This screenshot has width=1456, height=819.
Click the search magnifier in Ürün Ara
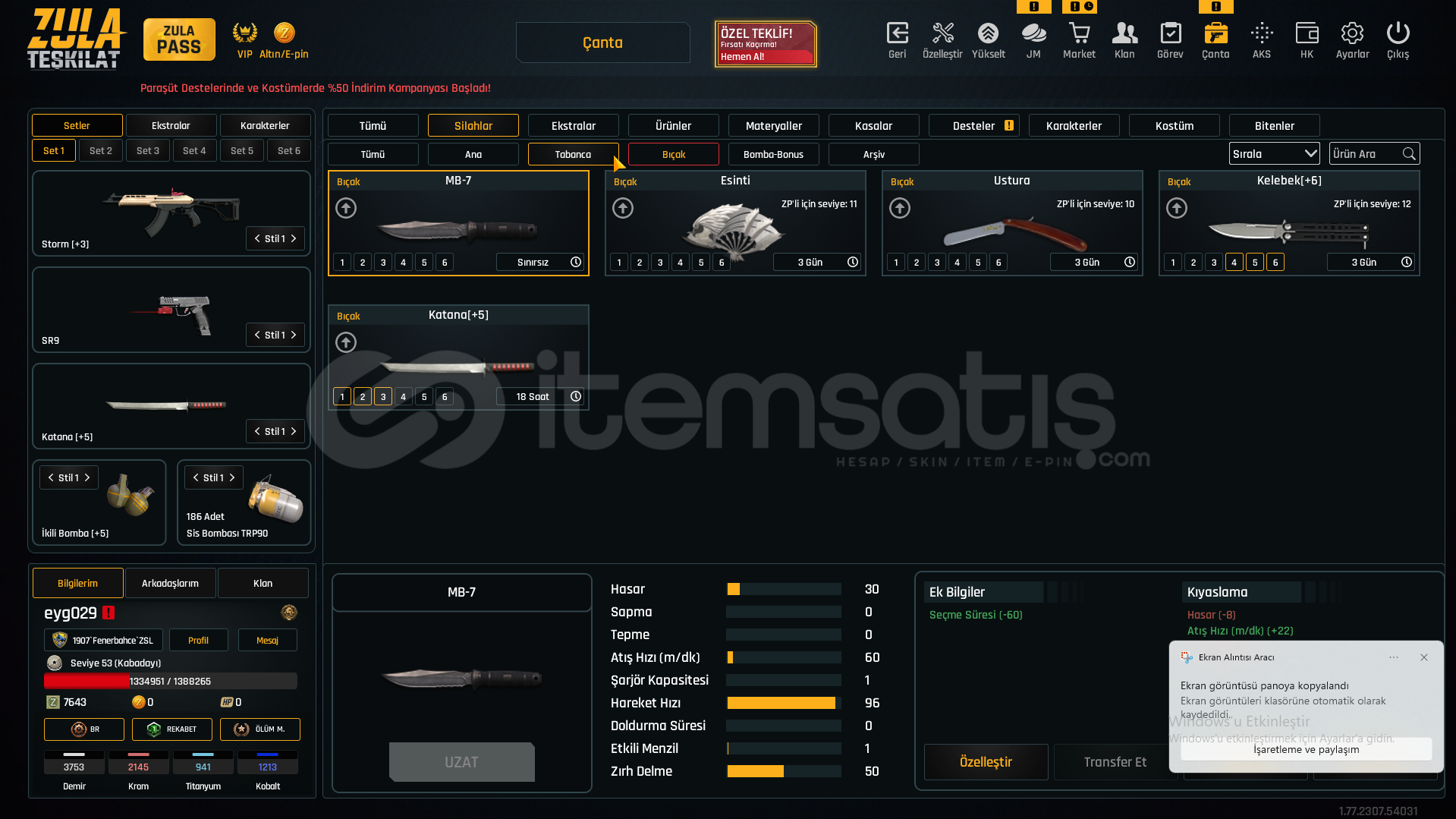(1409, 154)
